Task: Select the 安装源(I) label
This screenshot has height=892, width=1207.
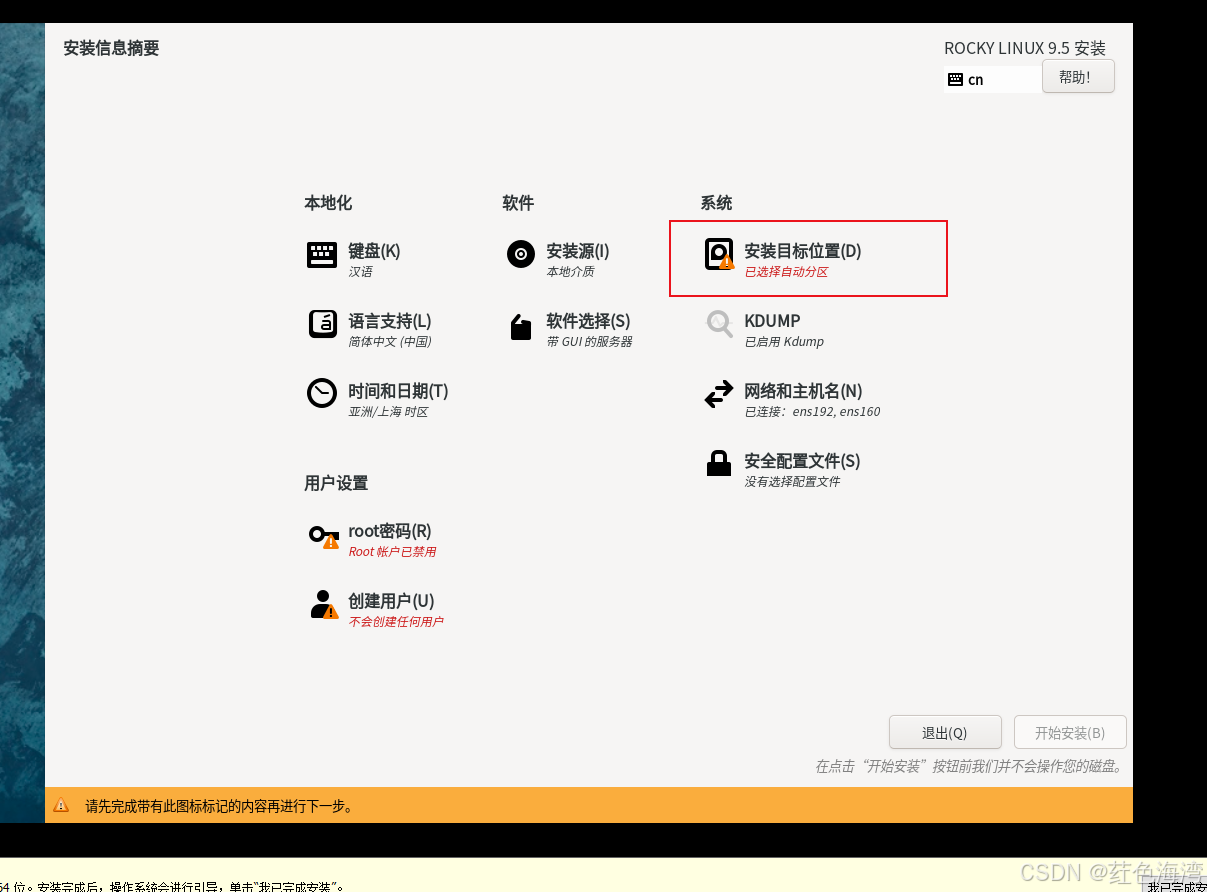Action: (x=578, y=251)
